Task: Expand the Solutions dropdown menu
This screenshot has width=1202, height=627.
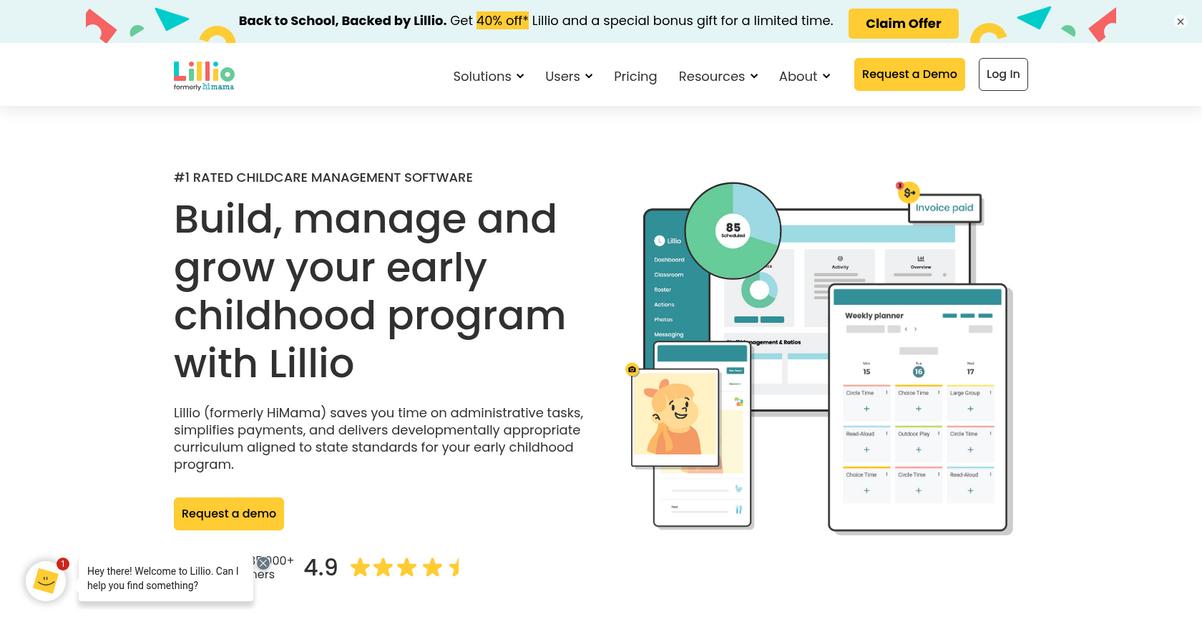Action: [488, 76]
